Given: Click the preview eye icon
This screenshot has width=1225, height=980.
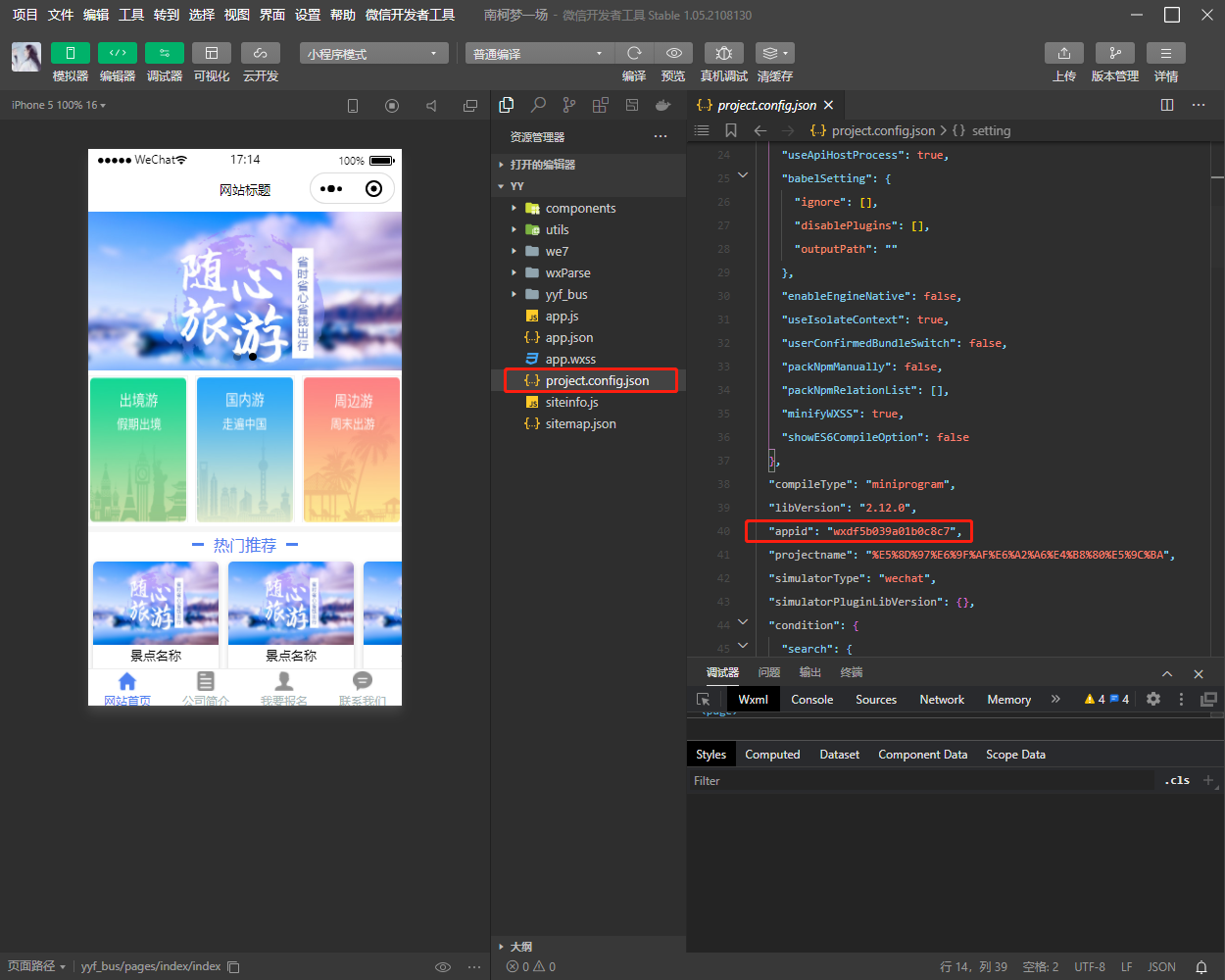Looking at the screenshot, I should click(x=673, y=53).
